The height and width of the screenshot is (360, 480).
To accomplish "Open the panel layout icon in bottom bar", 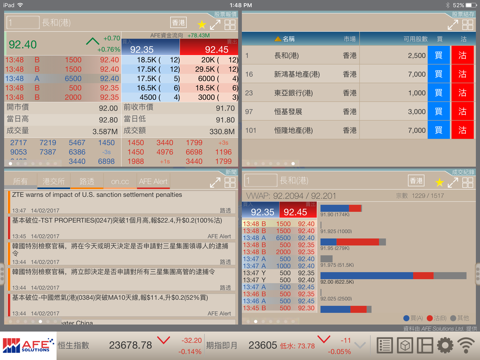I will (x=425, y=345).
